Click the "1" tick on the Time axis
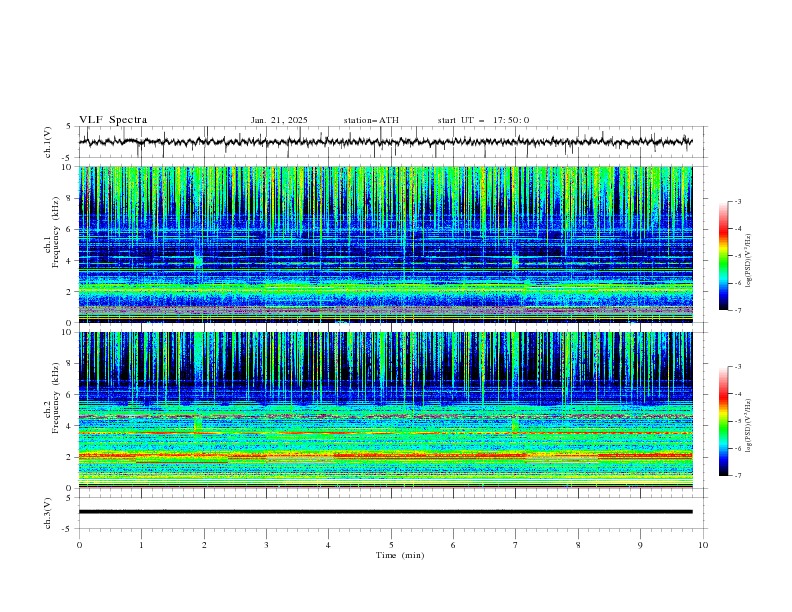Screen dimensions: 792x612 141,545
